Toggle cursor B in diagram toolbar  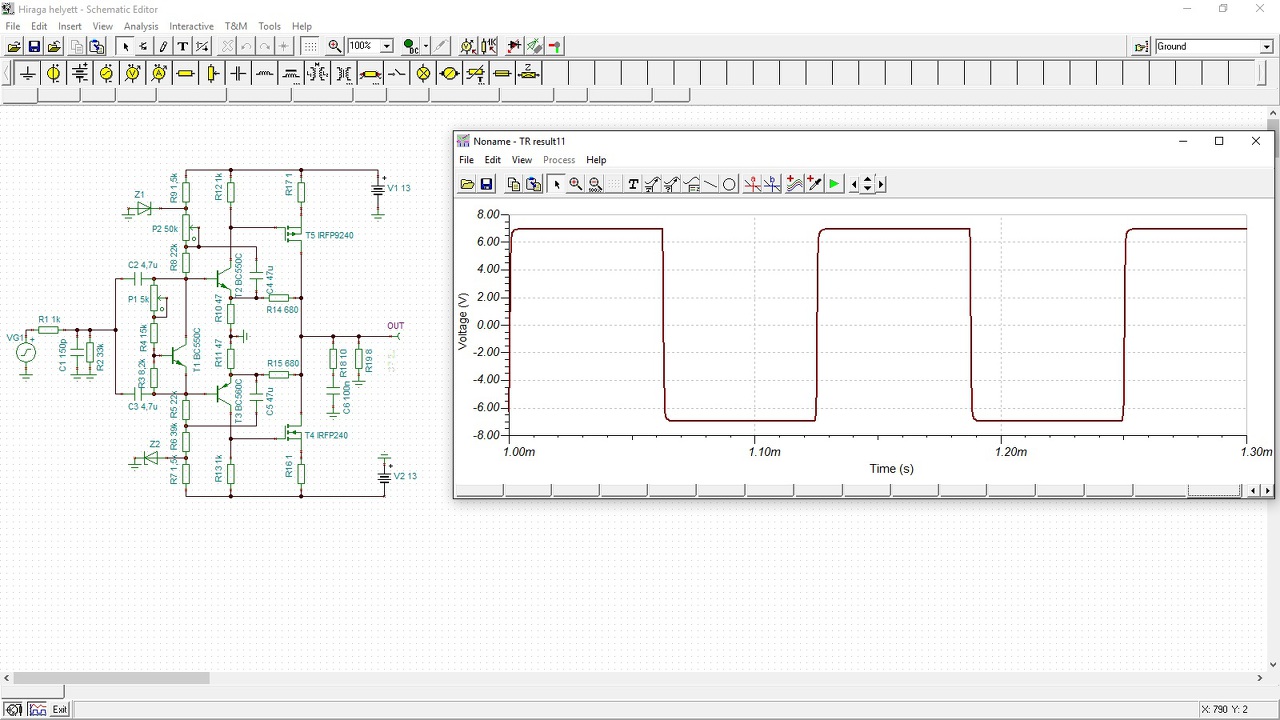[772, 184]
